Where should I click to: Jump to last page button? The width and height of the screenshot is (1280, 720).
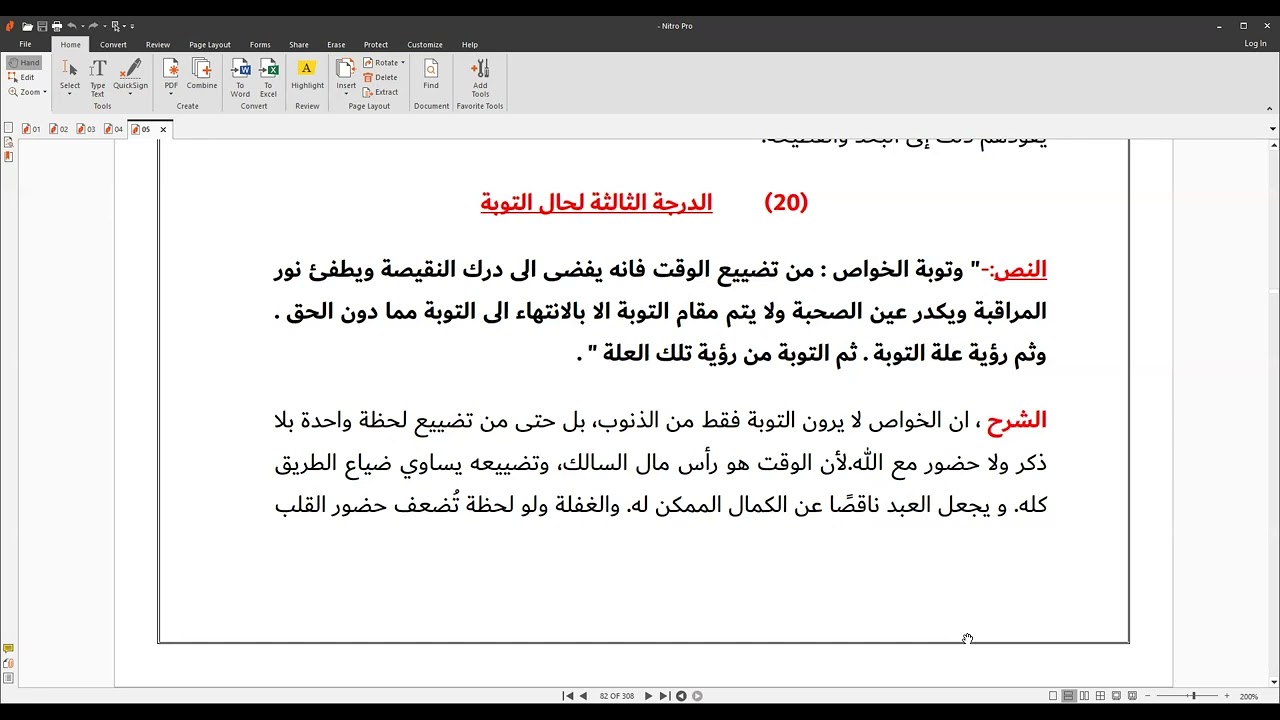[x=664, y=696]
